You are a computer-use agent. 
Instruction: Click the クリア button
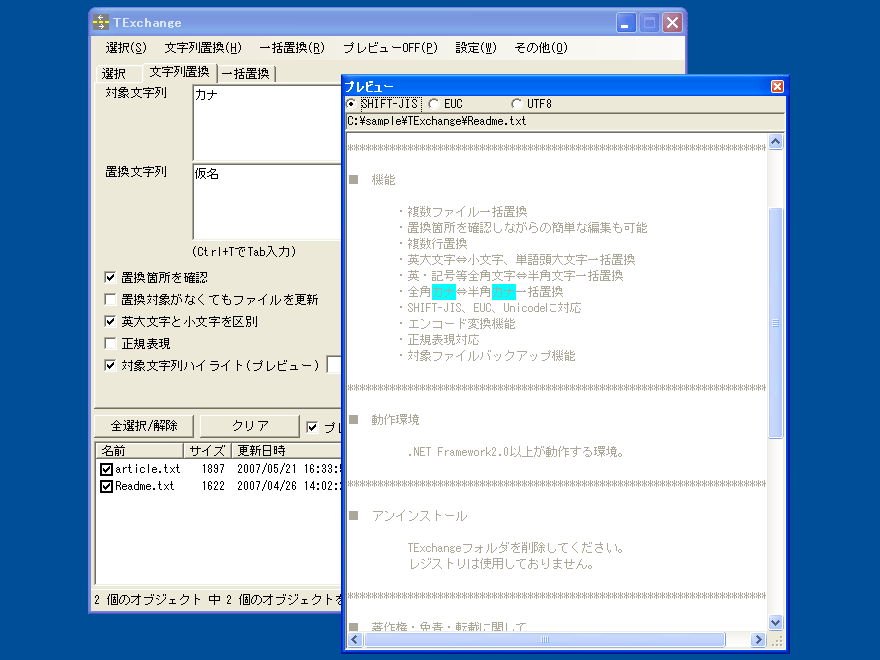(x=250, y=426)
